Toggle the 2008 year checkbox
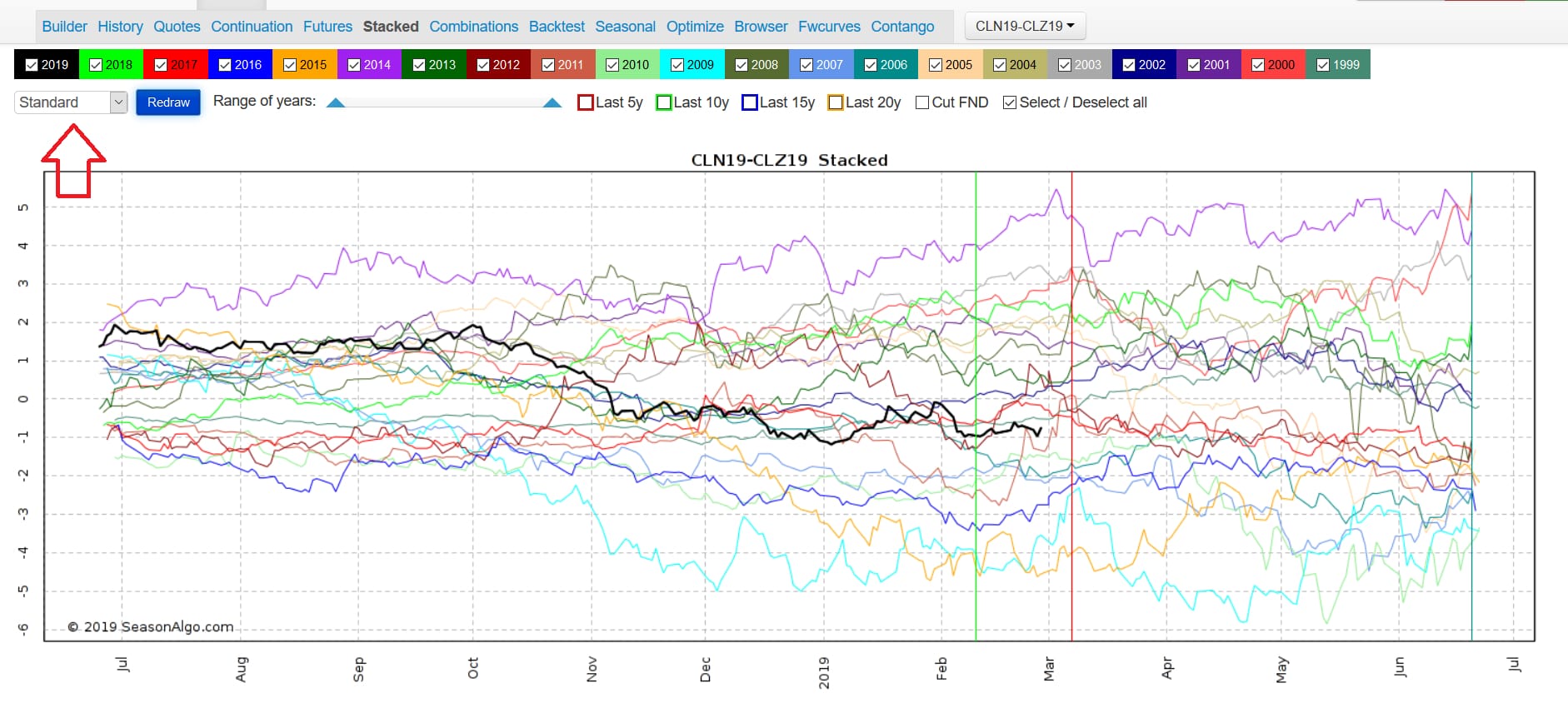1568x728 pixels. (x=742, y=65)
